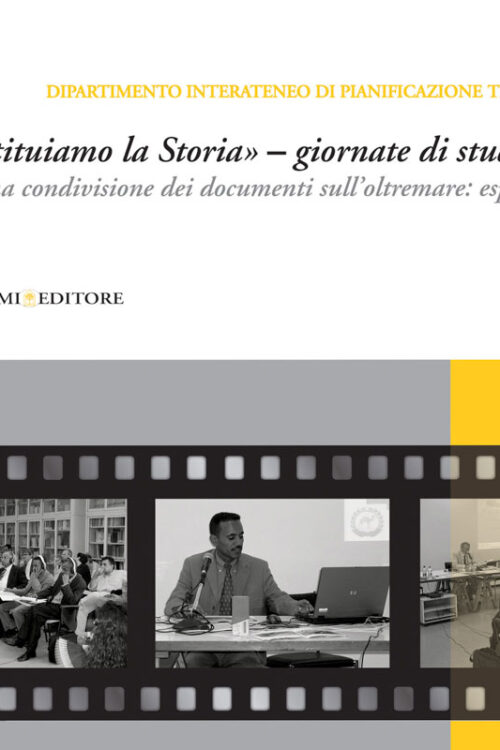Click the man seated at the distant conference table
The image size is (500, 750).
point(463,555)
